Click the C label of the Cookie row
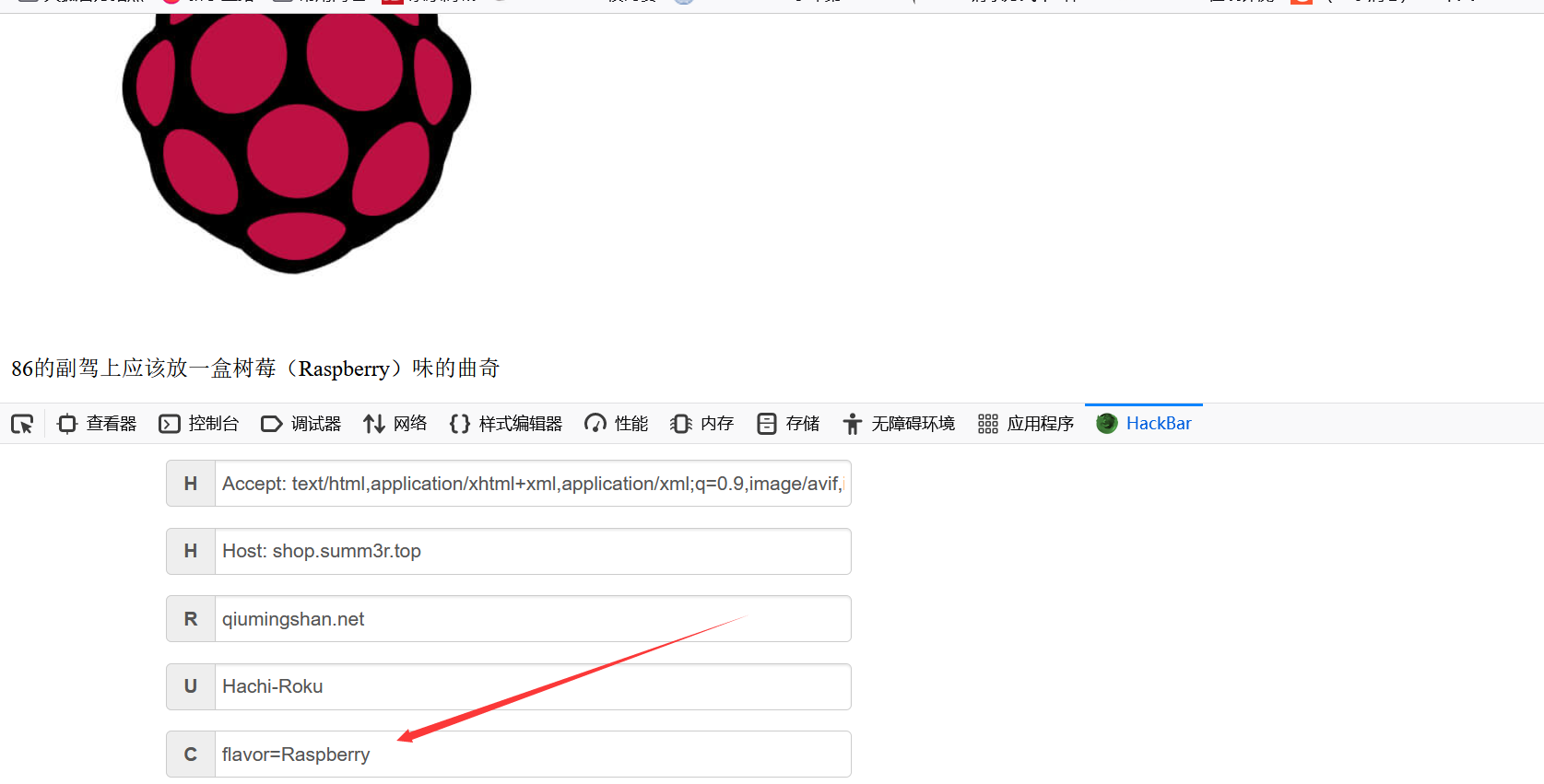The width and height of the screenshot is (1544, 784). 191,755
